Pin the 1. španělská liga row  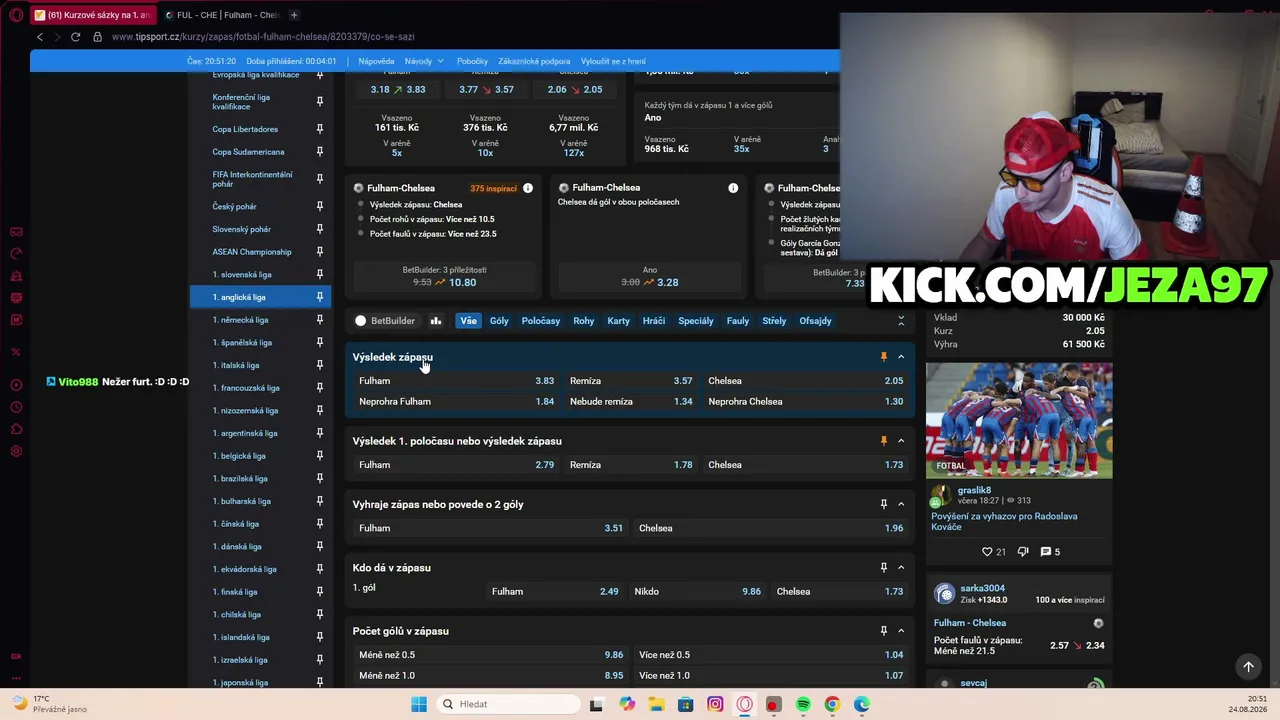click(320, 342)
